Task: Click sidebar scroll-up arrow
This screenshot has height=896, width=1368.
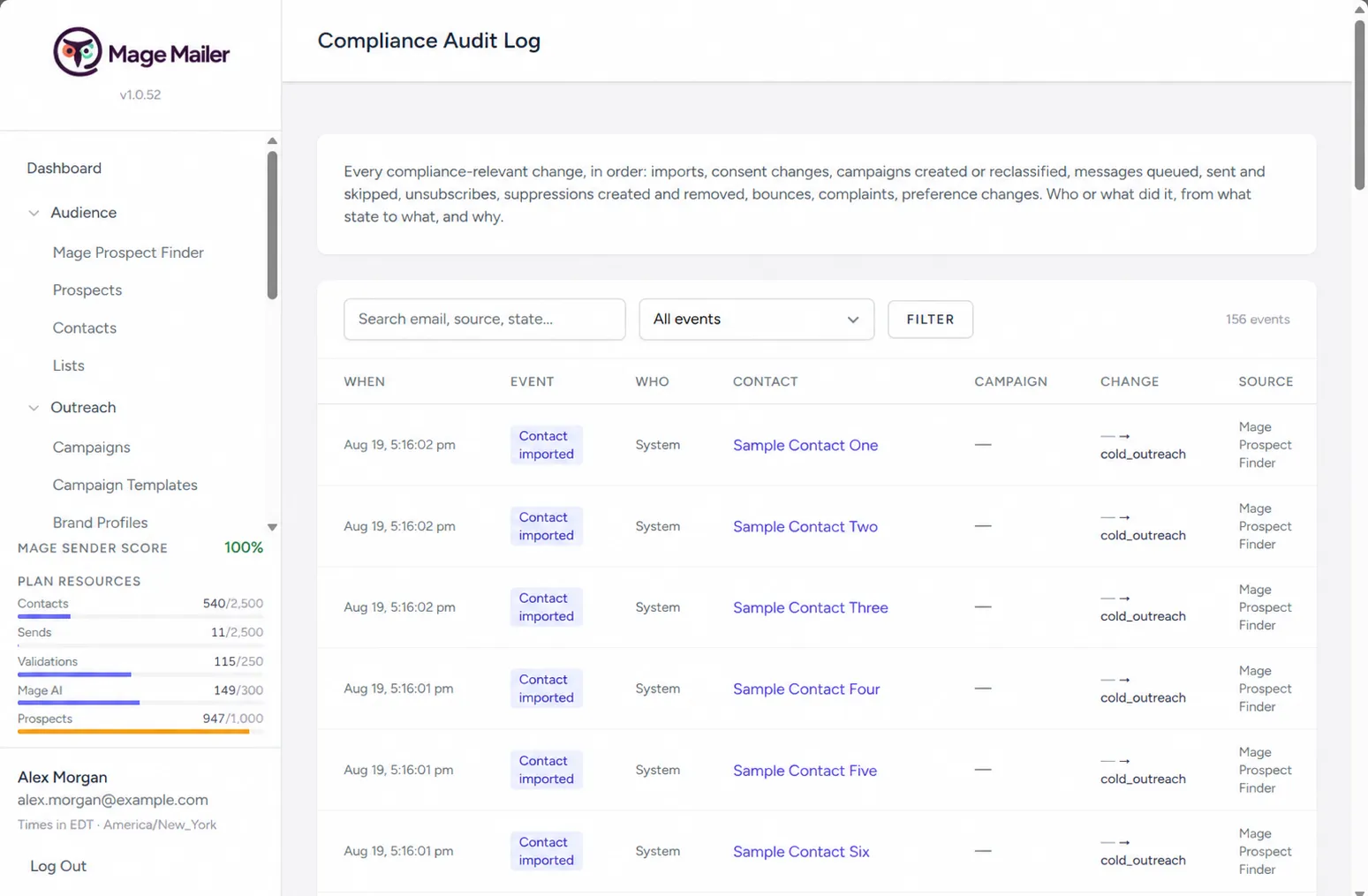Action: pyautogui.click(x=272, y=141)
